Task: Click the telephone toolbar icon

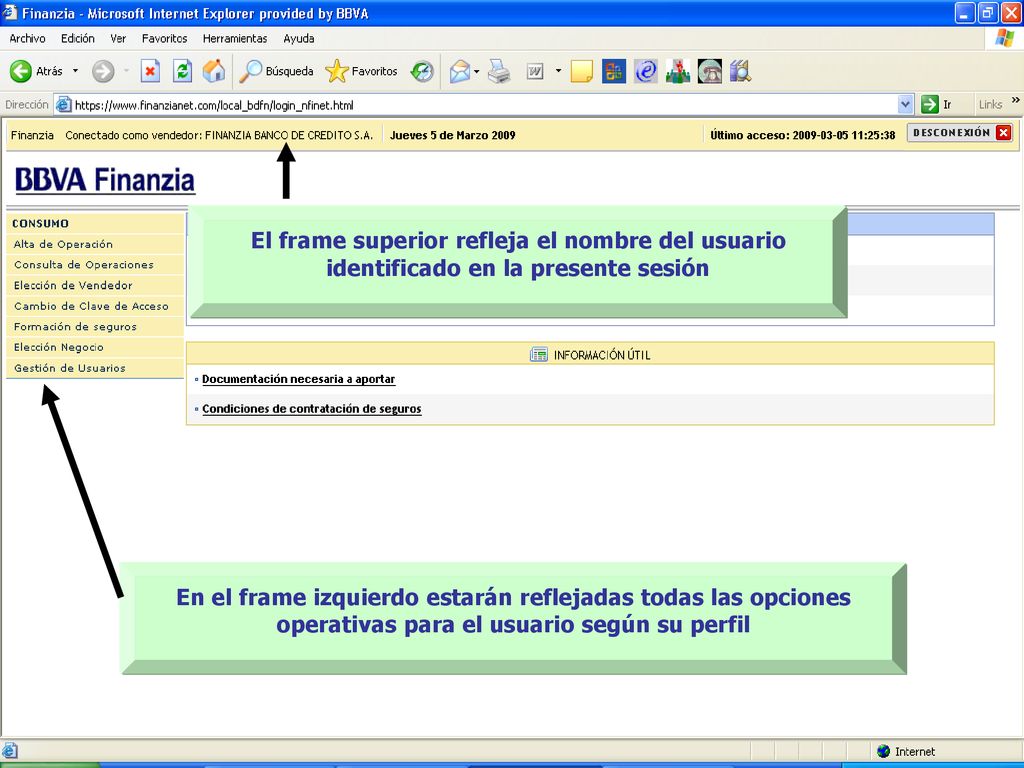Action: [x=709, y=71]
